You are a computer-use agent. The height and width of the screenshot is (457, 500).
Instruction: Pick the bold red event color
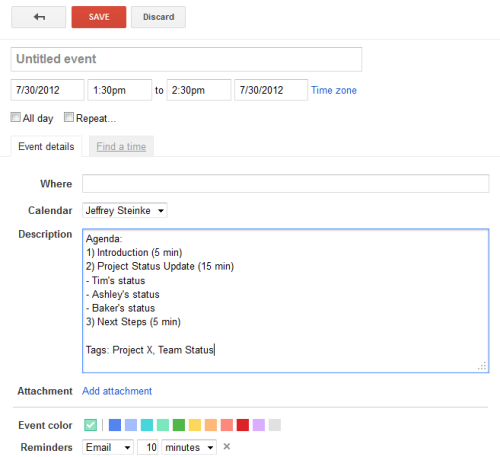click(243, 425)
